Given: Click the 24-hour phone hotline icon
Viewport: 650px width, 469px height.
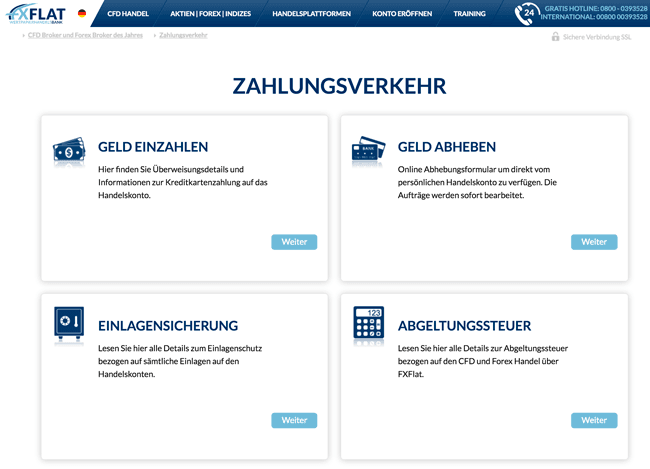Looking at the screenshot, I should 526,14.
